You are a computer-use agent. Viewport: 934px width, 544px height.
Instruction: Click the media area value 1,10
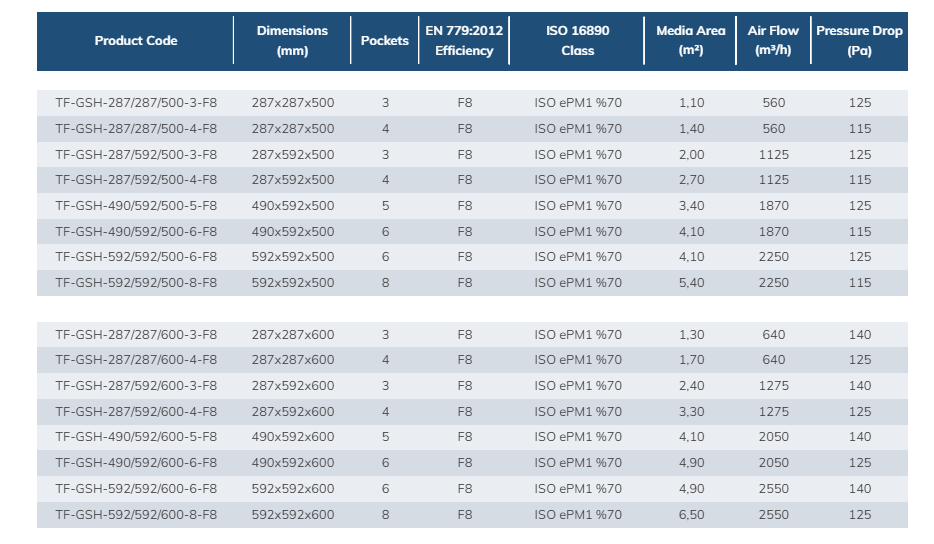tap(691, 103)
